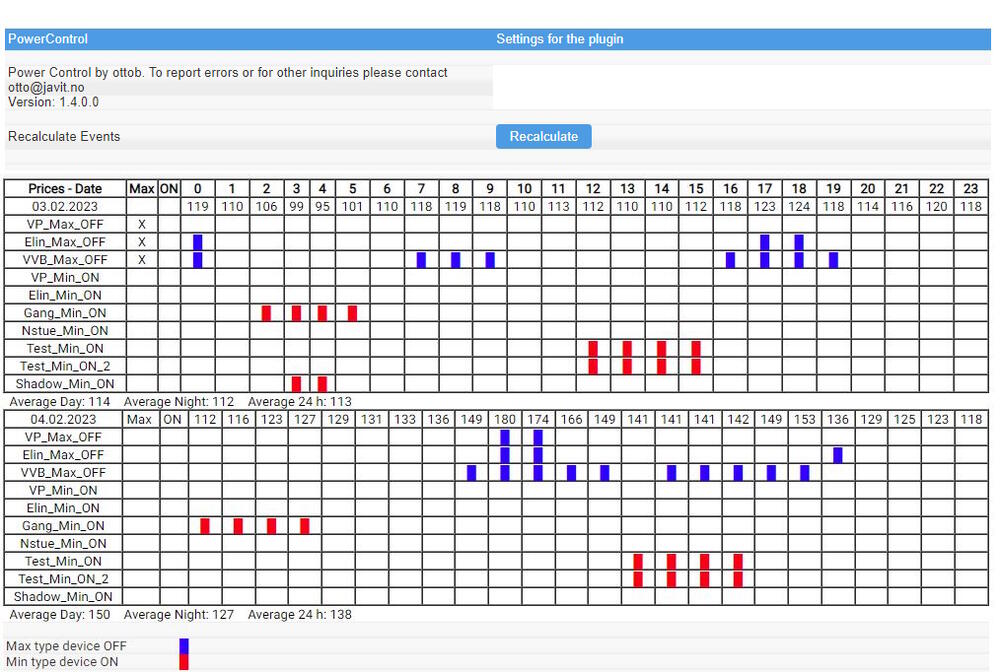Click the PowerControl header title

[47, 39]
